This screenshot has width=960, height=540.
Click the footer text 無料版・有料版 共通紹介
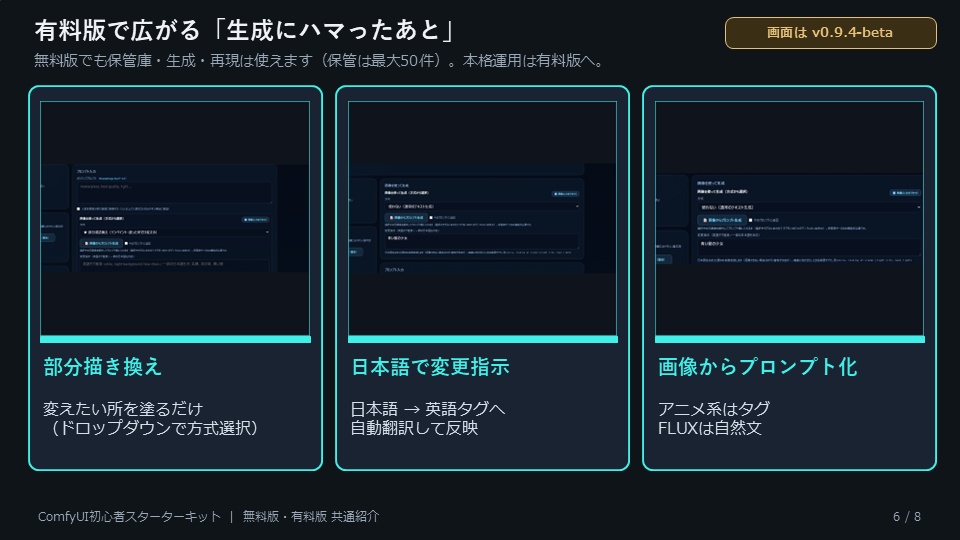311,517
